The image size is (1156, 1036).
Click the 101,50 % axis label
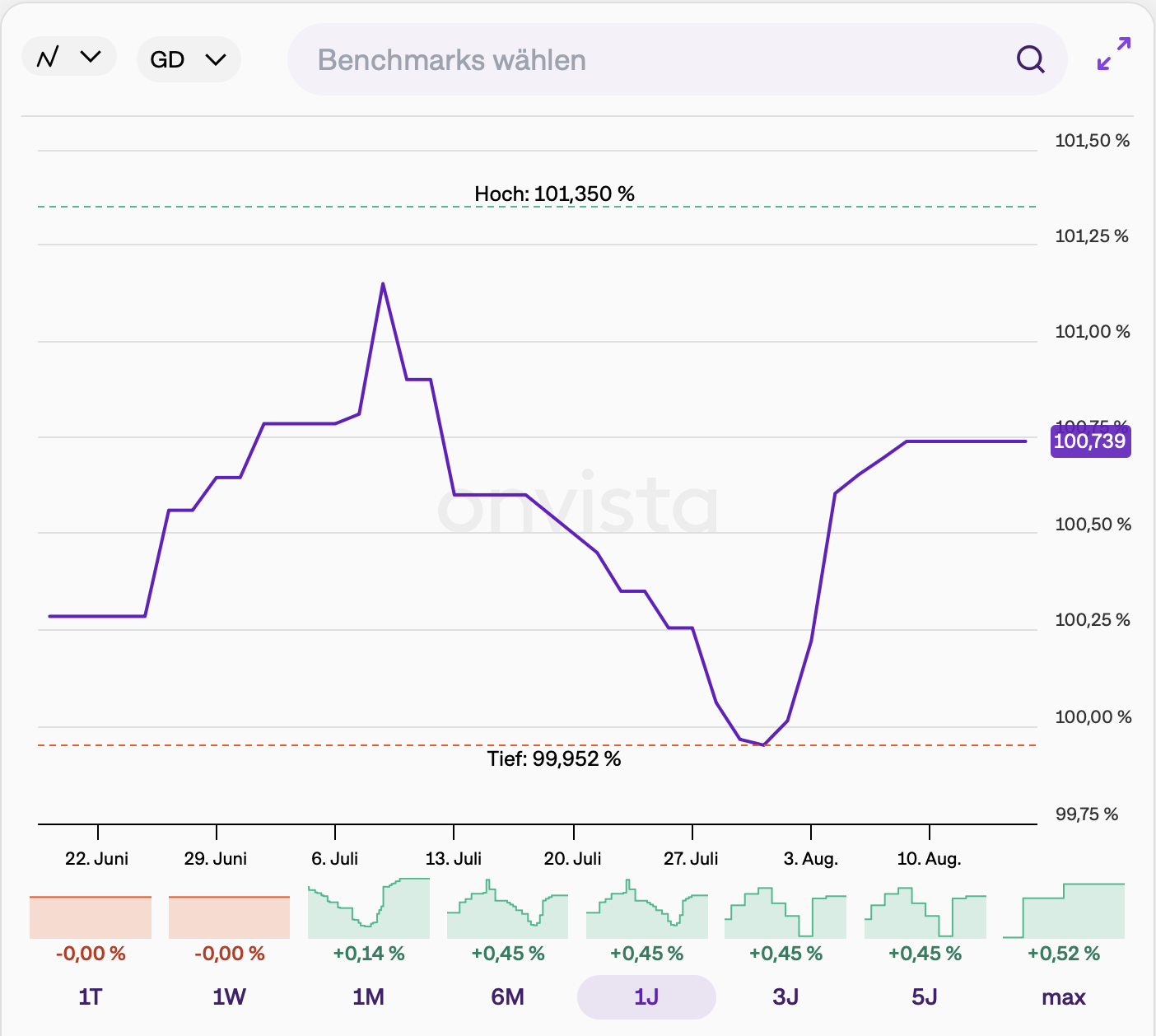click(x=1093, y=141)
